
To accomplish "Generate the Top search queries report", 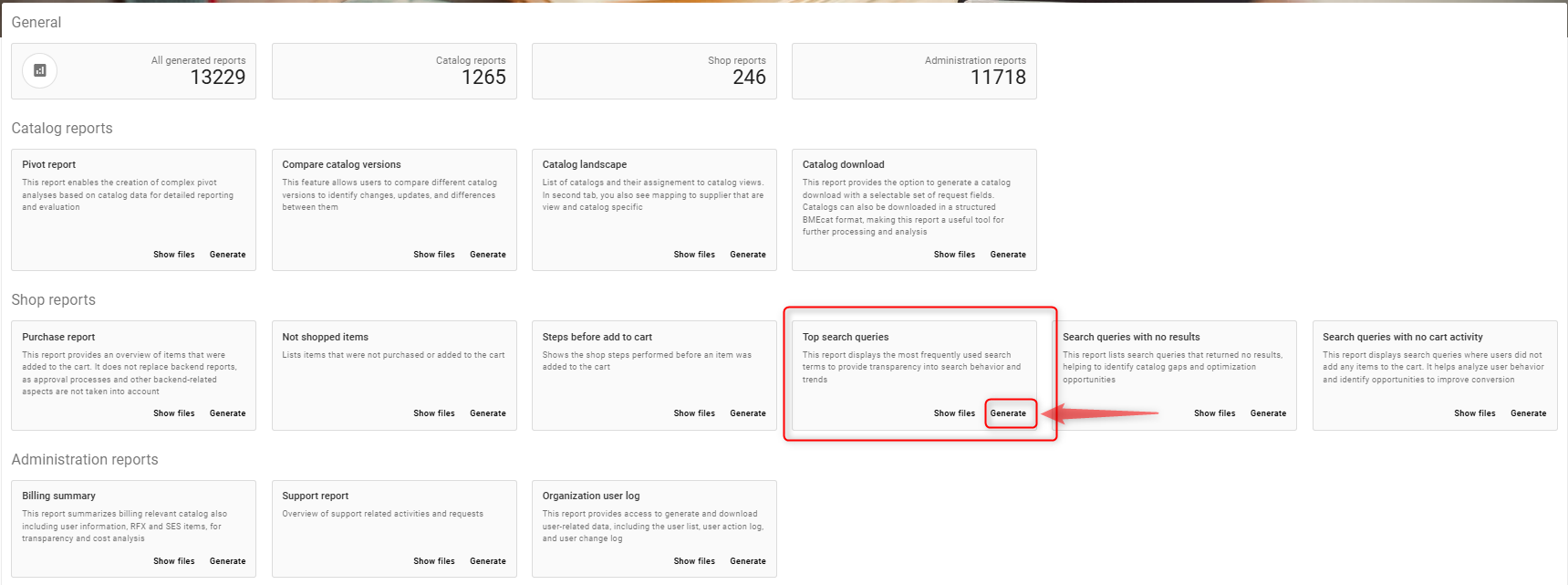I will pyautogui.click(x=1008, y=413).
